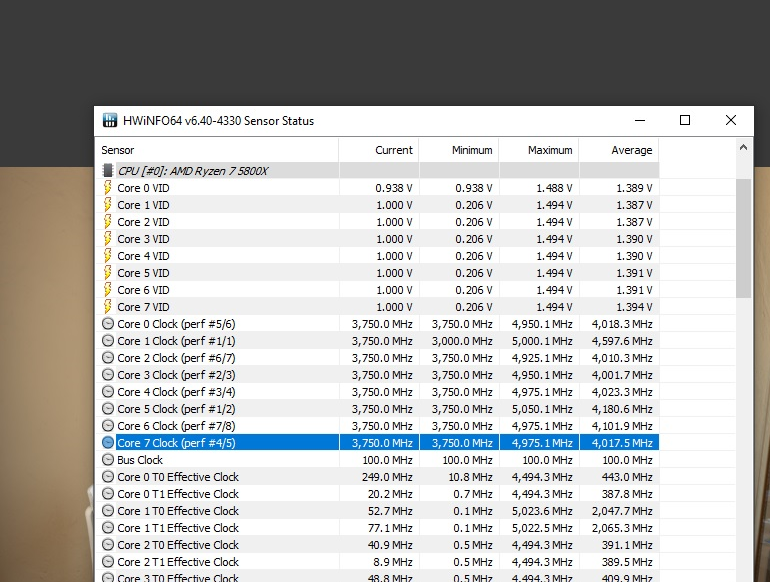
Task: Click the clock icon for Core 3 Clock
Action: [108, 375]
